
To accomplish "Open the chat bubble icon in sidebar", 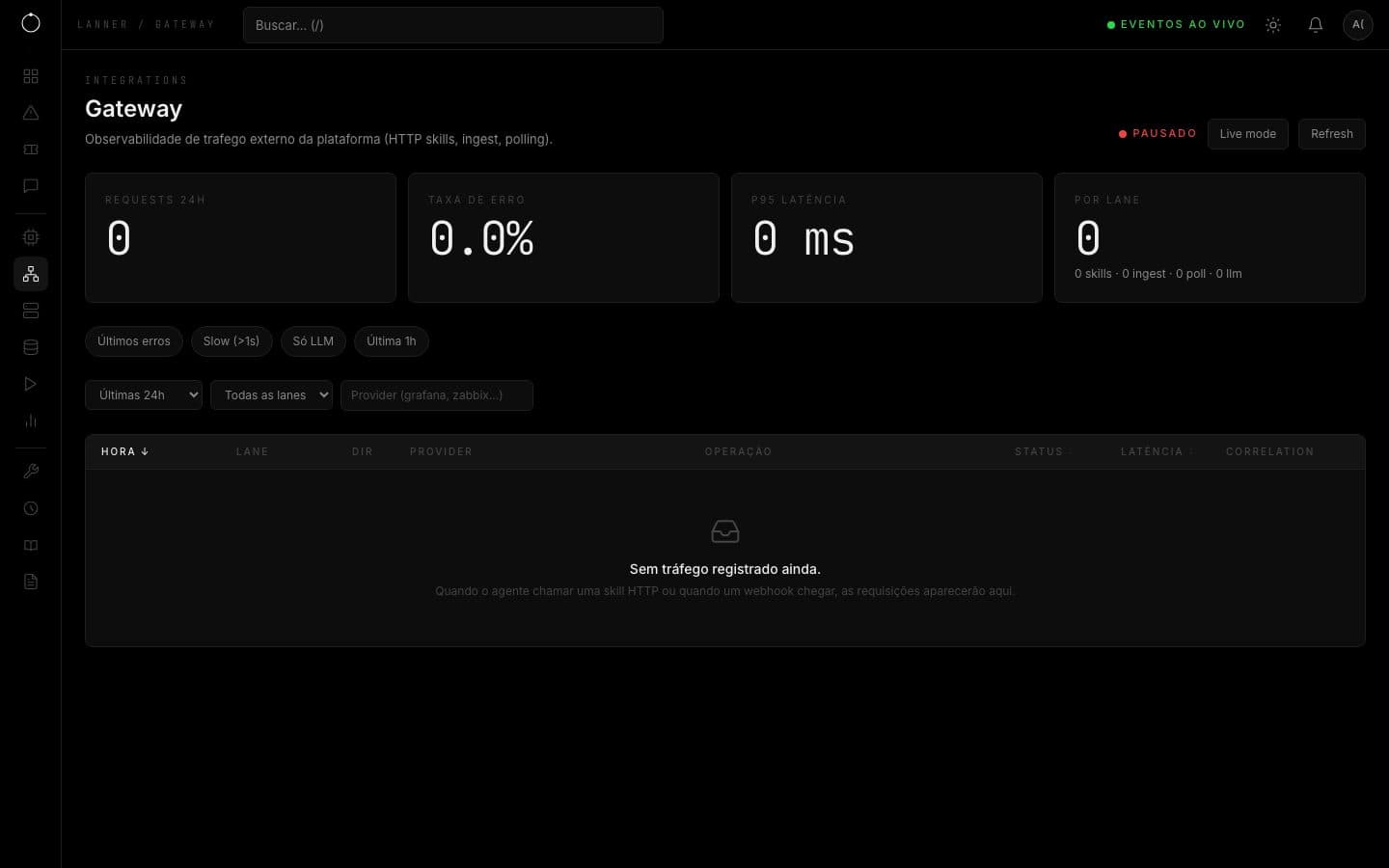I will pos(31,186).
